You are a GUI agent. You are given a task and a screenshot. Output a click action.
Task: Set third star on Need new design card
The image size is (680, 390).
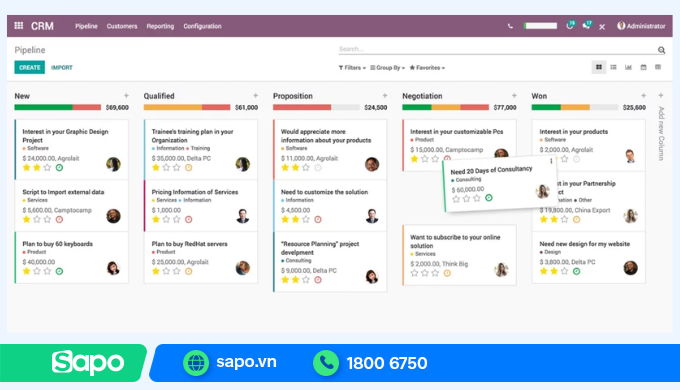tap(564, 271)
